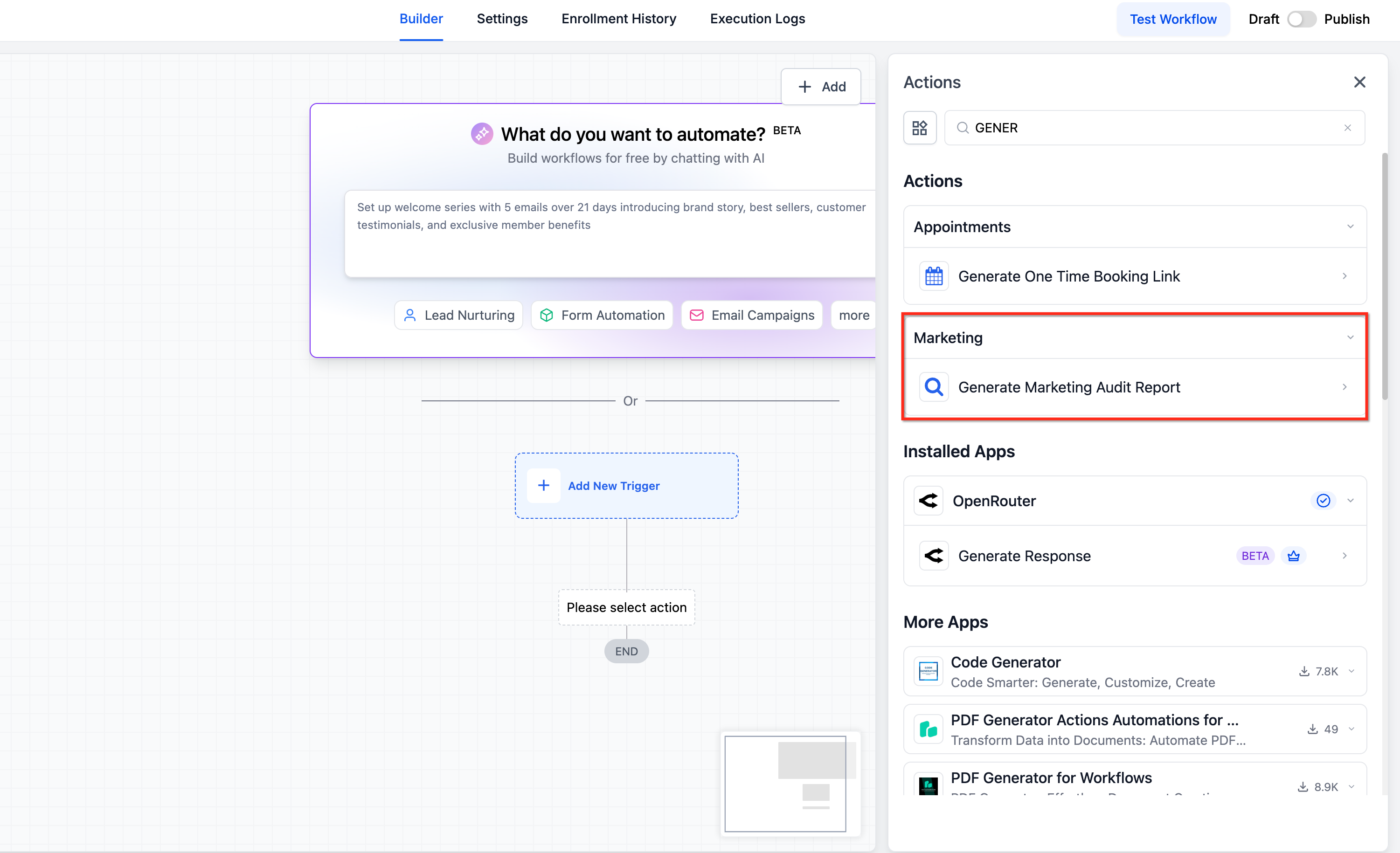Open the Execution Logs tab
The image size is (1400, 853).
tap(757, 19)
